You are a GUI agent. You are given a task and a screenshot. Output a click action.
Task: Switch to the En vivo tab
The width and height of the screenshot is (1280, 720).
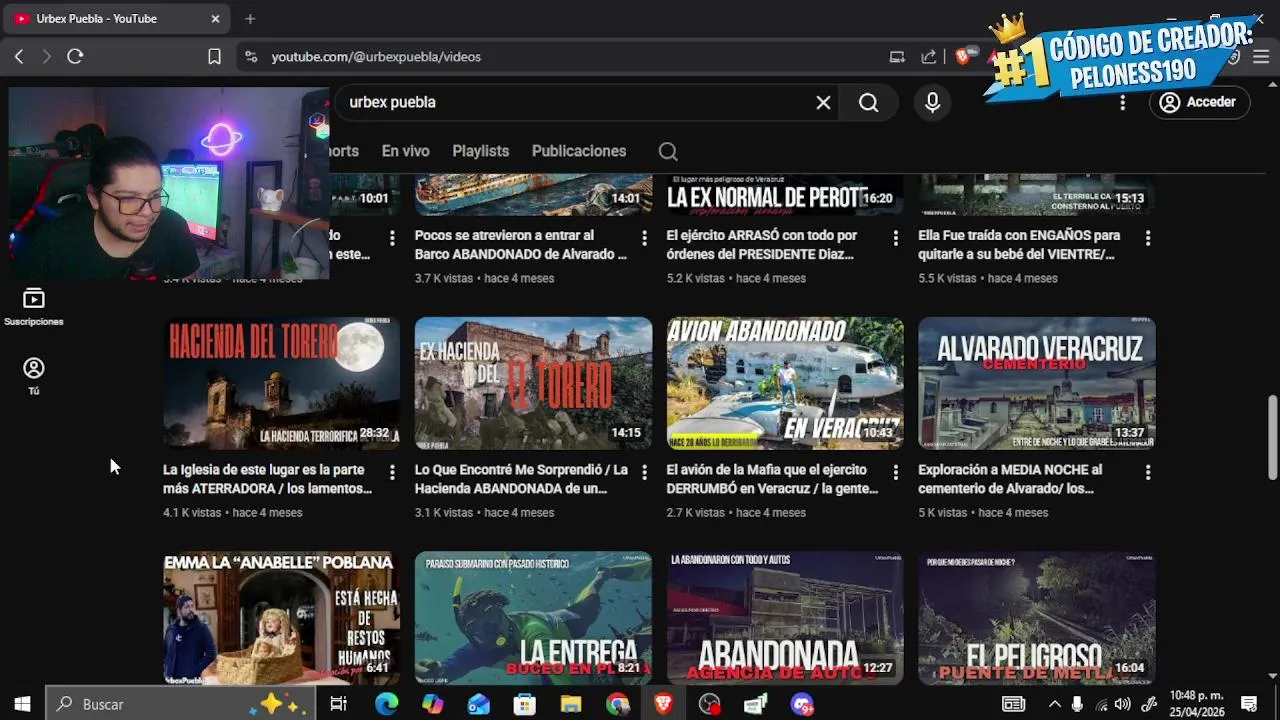[x=405, y=151]
